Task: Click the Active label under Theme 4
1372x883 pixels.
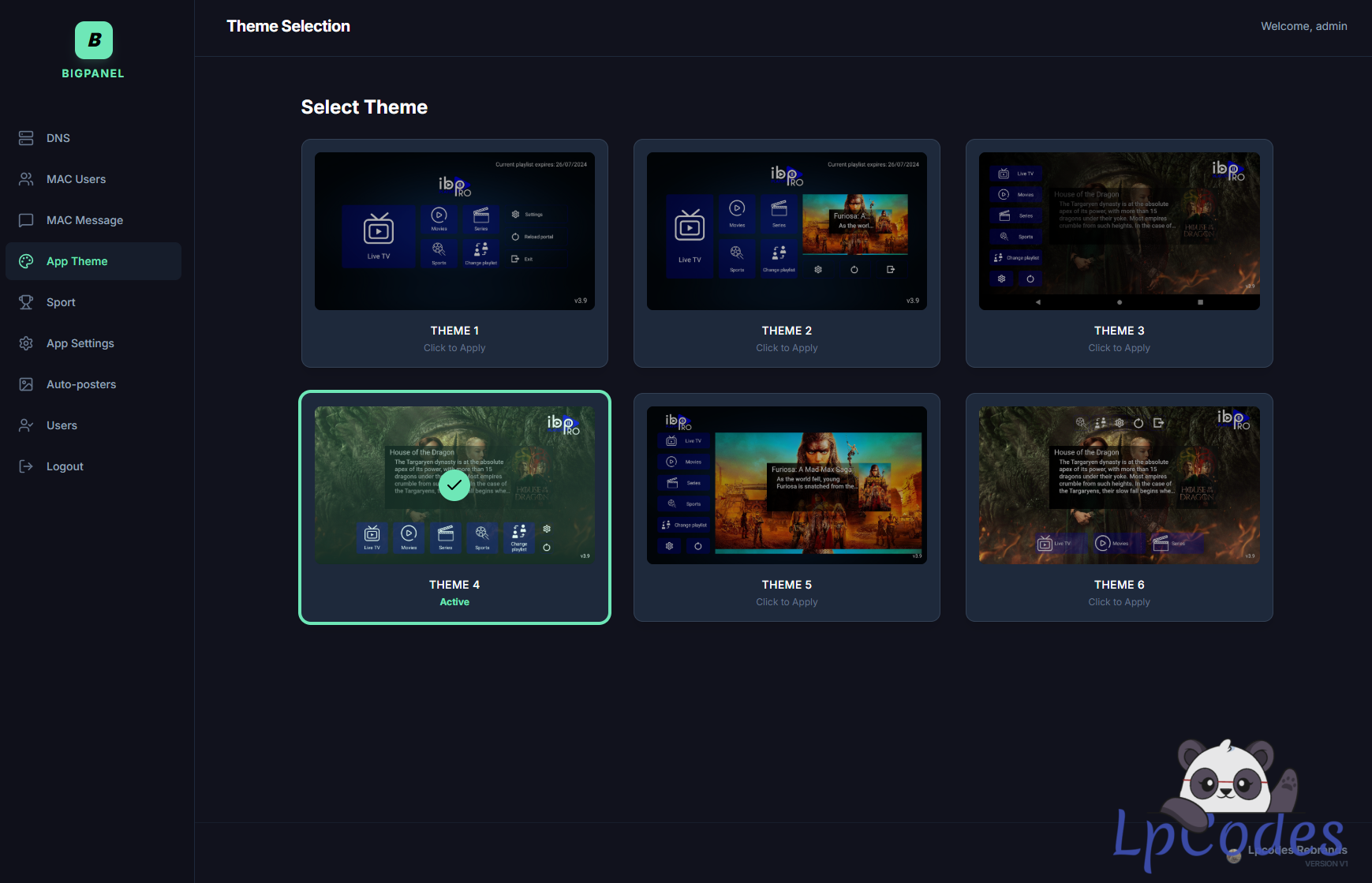Action: coord(454,602)
